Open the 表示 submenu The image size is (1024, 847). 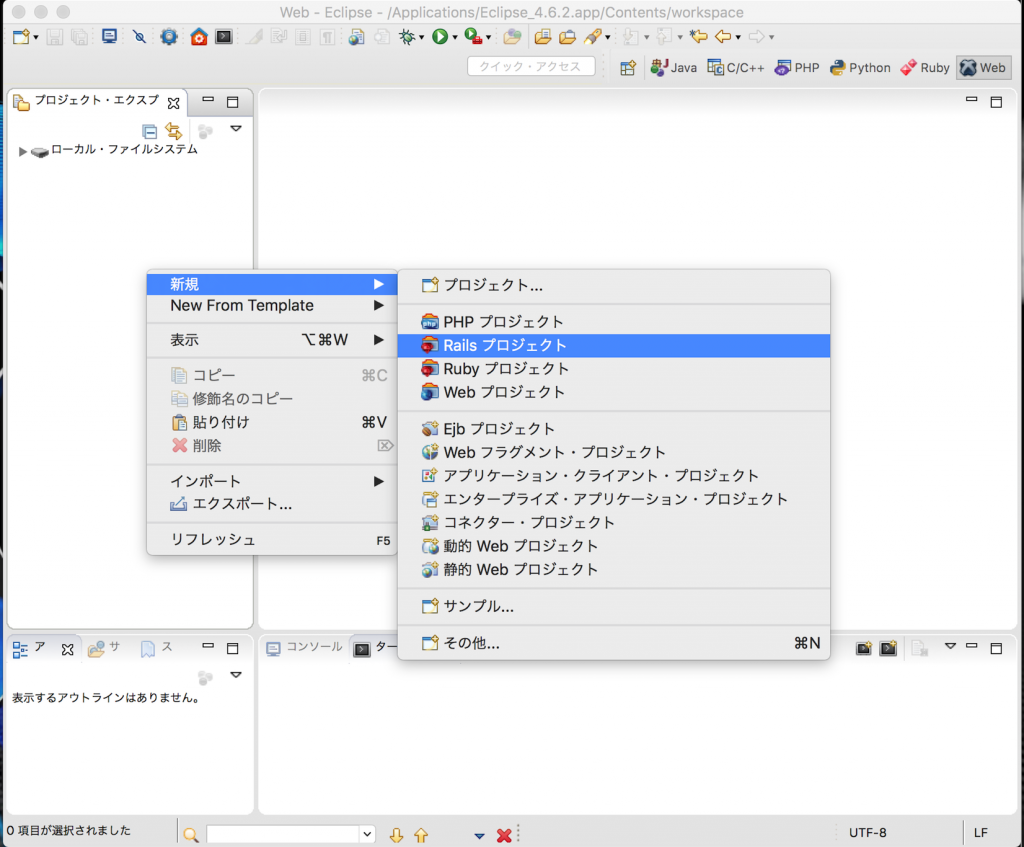click(272, 340)
